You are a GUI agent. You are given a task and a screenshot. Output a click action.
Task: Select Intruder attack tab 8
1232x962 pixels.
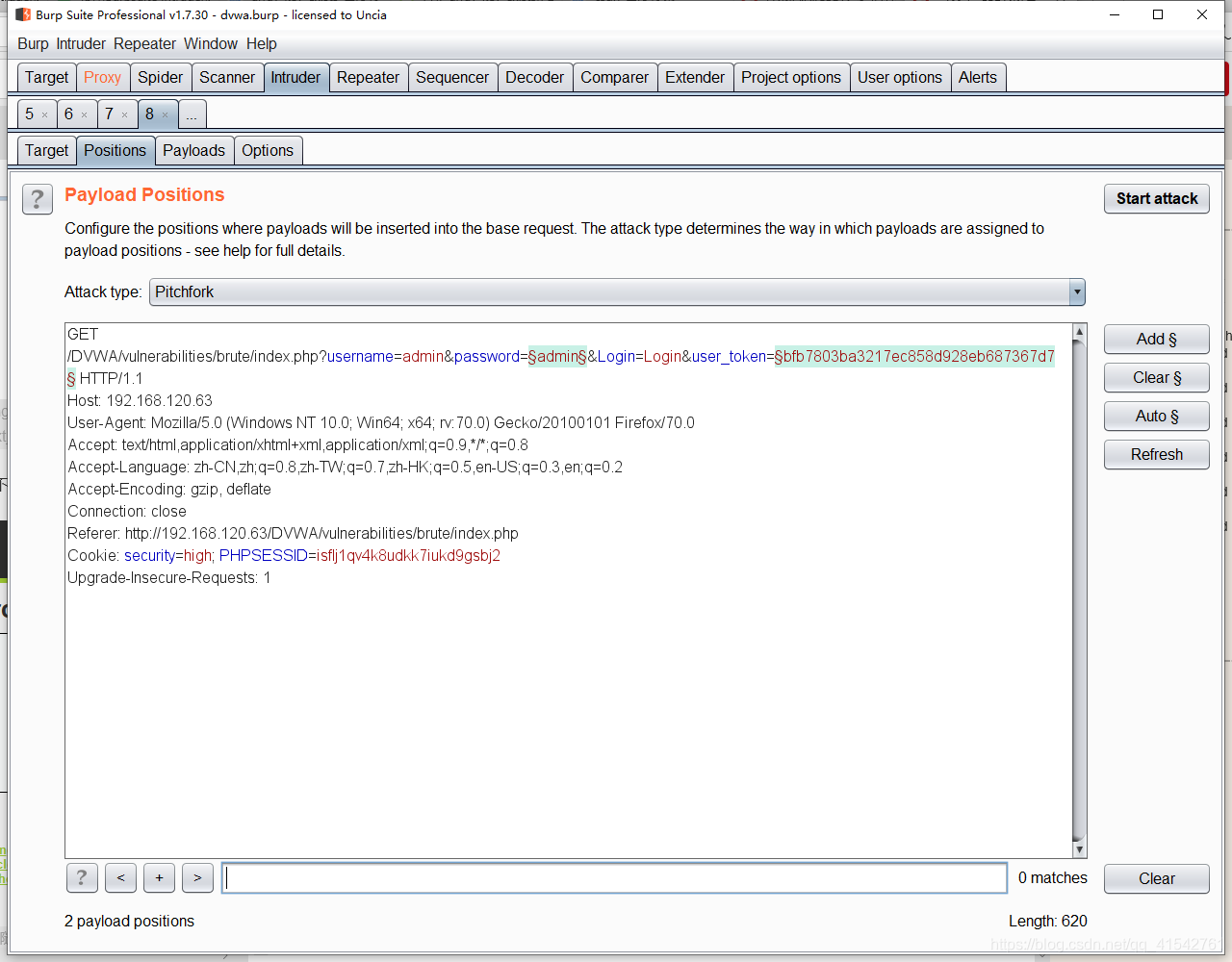[149, 114]
